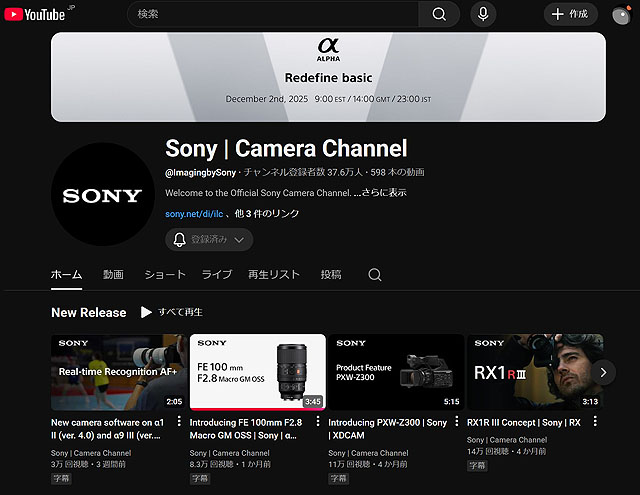Click the YouTube logo to go home
The image size is (640, 495).
click(38, 14)
